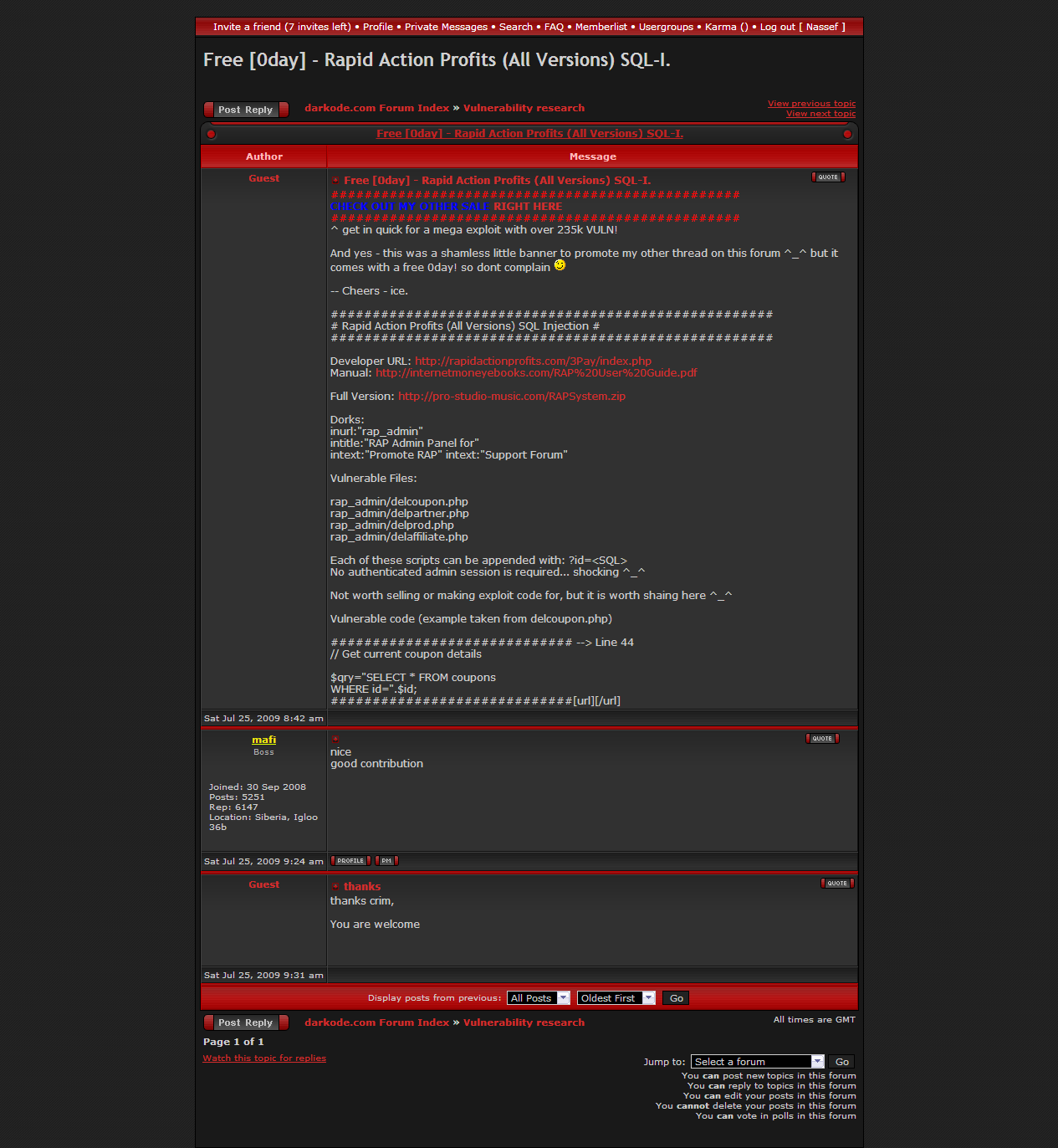Expand the All Posts dropdown
Screen dimensions: 1058x1148
(539, 998)
